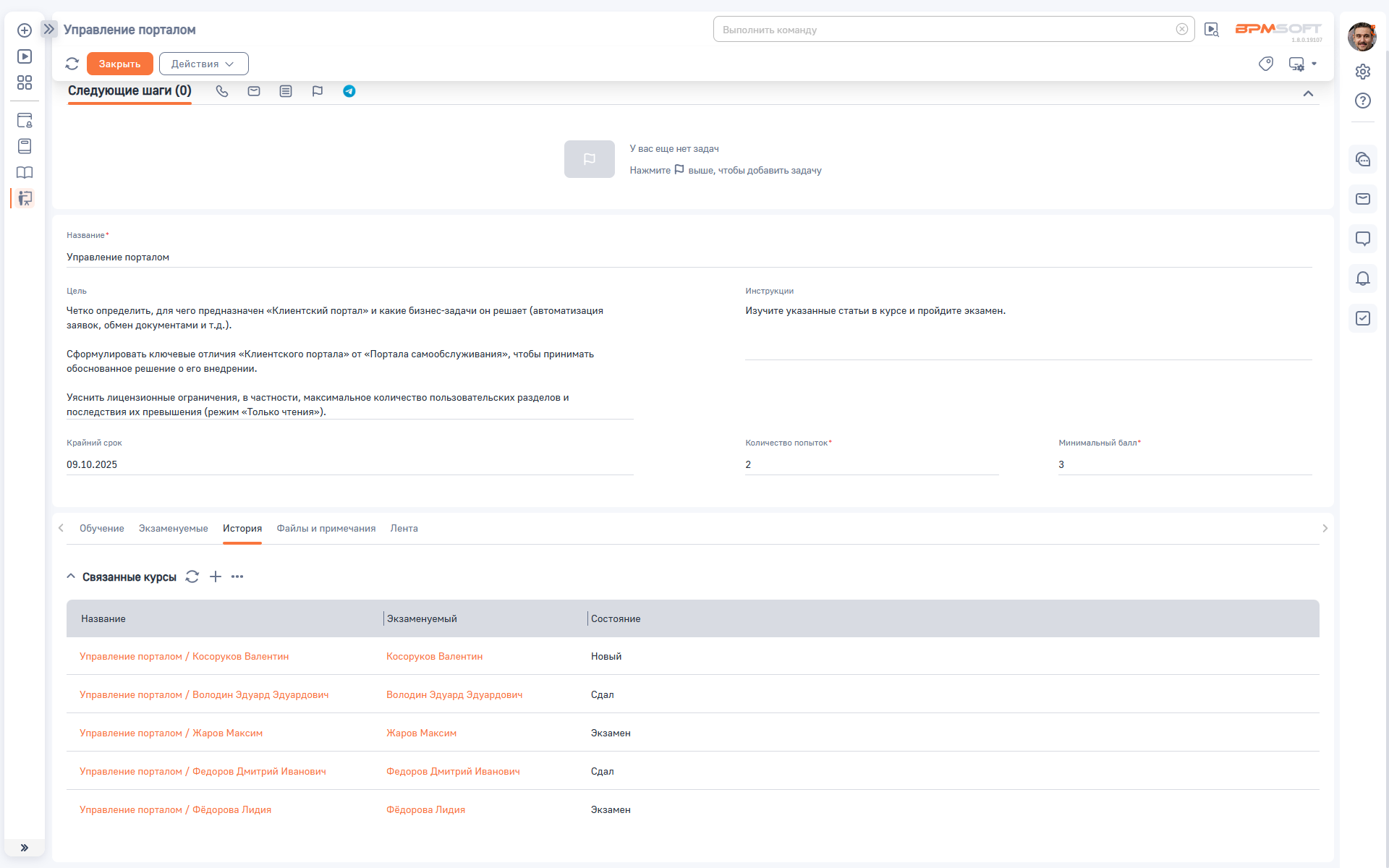Click the email icon in next steps toolbar

click(254, 91)
